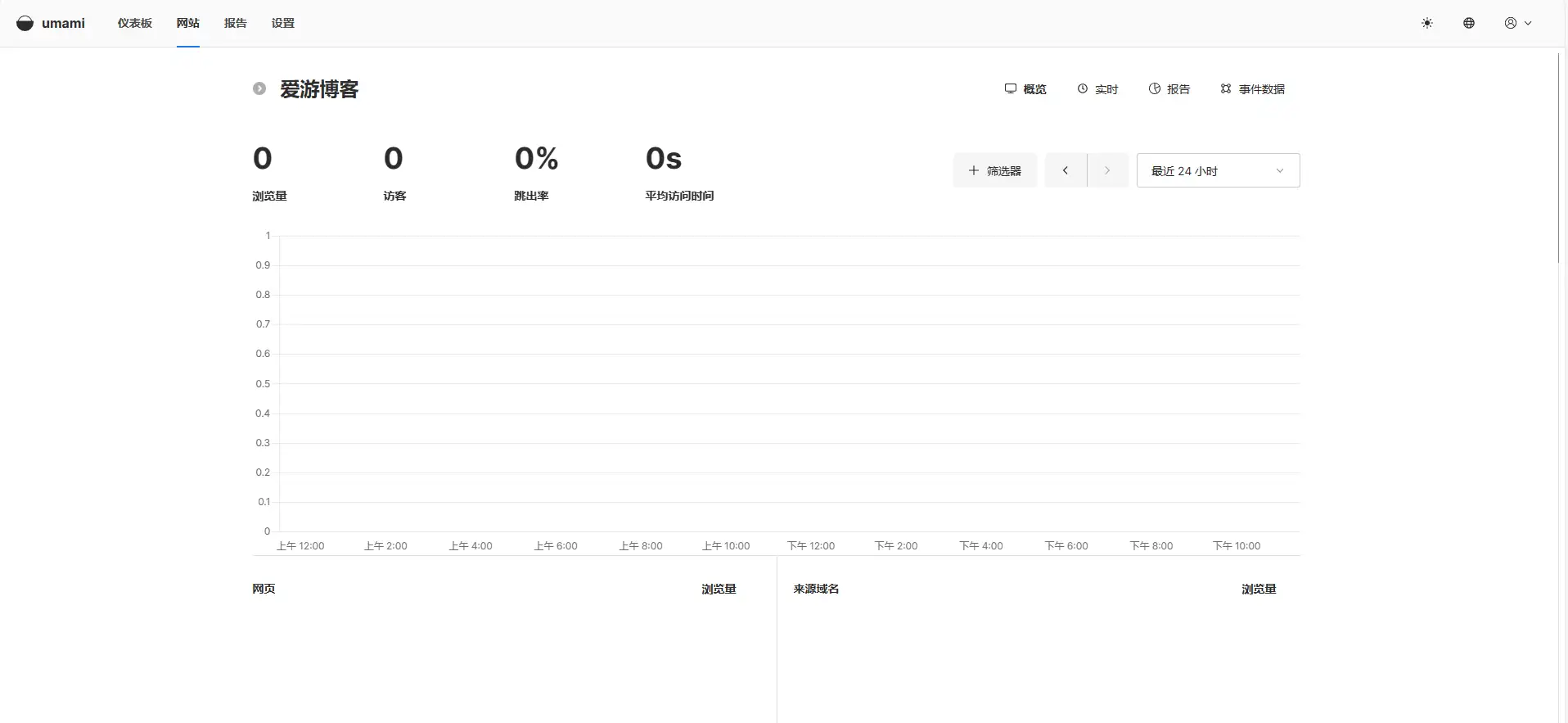The image size is (1568, 723).
Task: Add a filter with 筛选器 button
Action: tap(995, 170)
